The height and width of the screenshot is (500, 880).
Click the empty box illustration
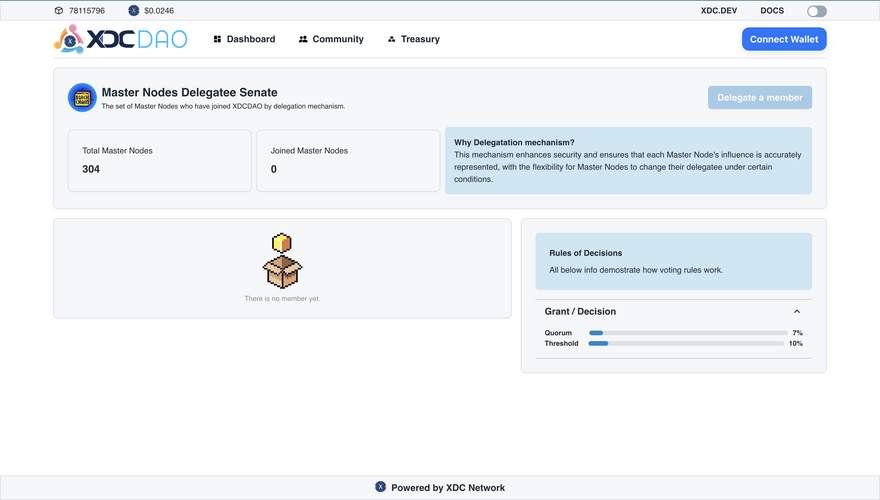(282, 261)
